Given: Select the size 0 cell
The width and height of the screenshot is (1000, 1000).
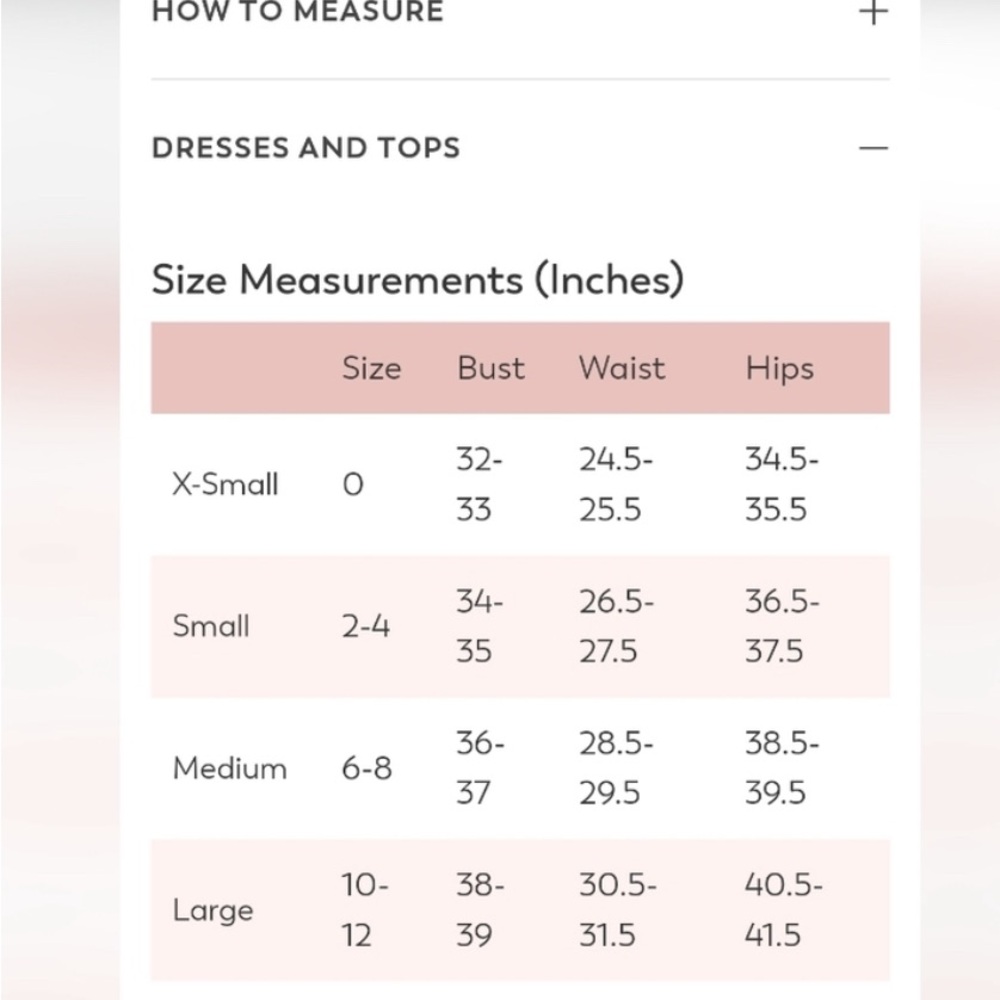Looking at the screenshot, I should [353, 485].
